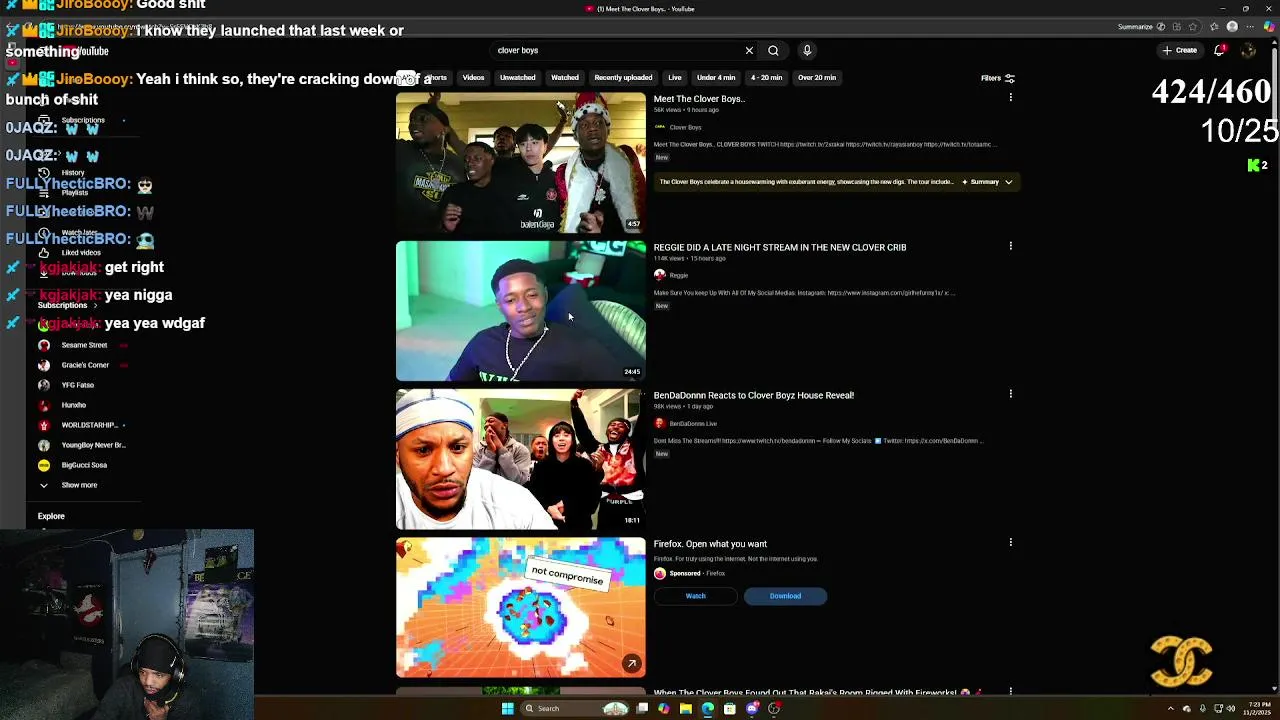The width and height of the screenshot is (1280, 720).
Task: Open more options for Meet The Clover Boys
Action: point(1010,98)
